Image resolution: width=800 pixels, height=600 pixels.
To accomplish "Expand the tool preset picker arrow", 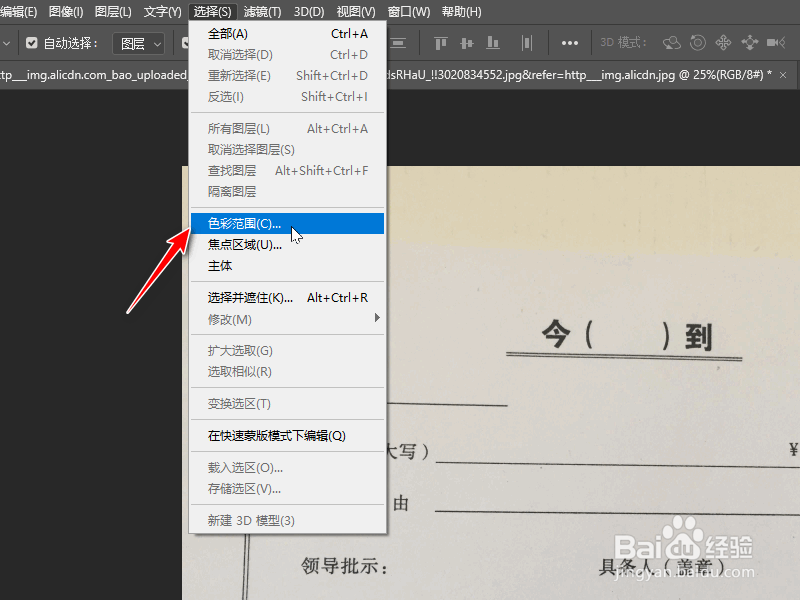I will (7, 44).
